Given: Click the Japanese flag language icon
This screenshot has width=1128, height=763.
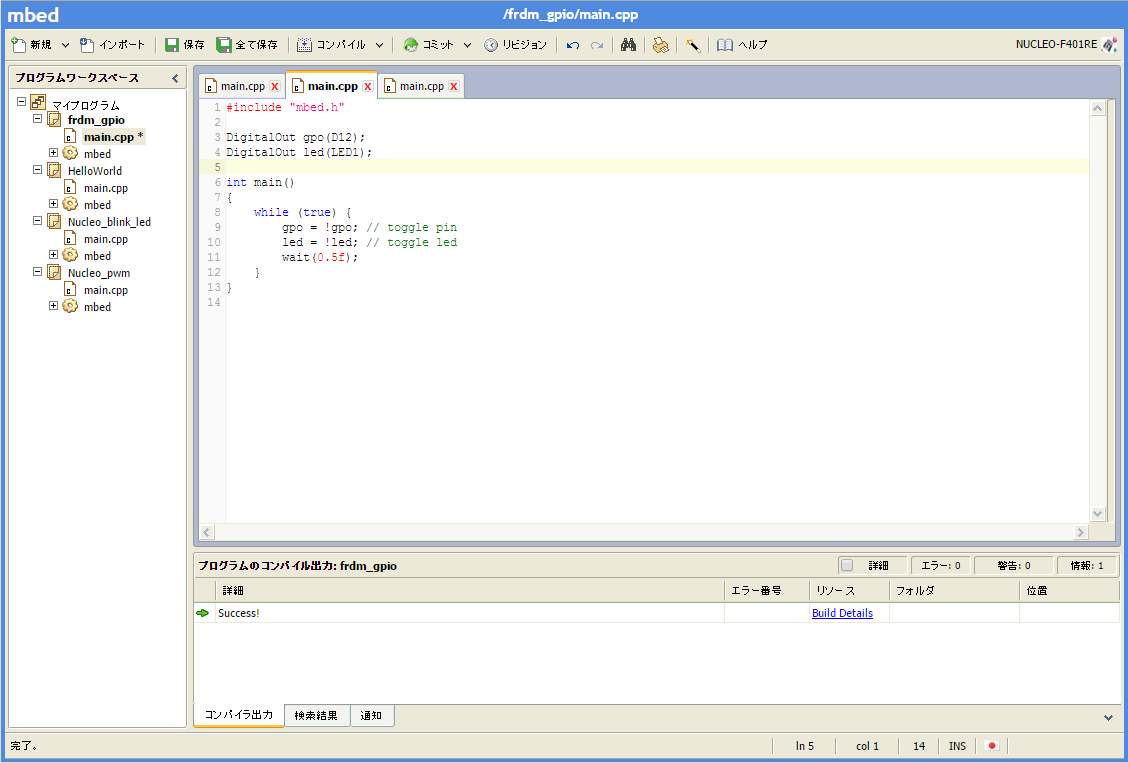Looking at the screenshot, I should [992, 746].
